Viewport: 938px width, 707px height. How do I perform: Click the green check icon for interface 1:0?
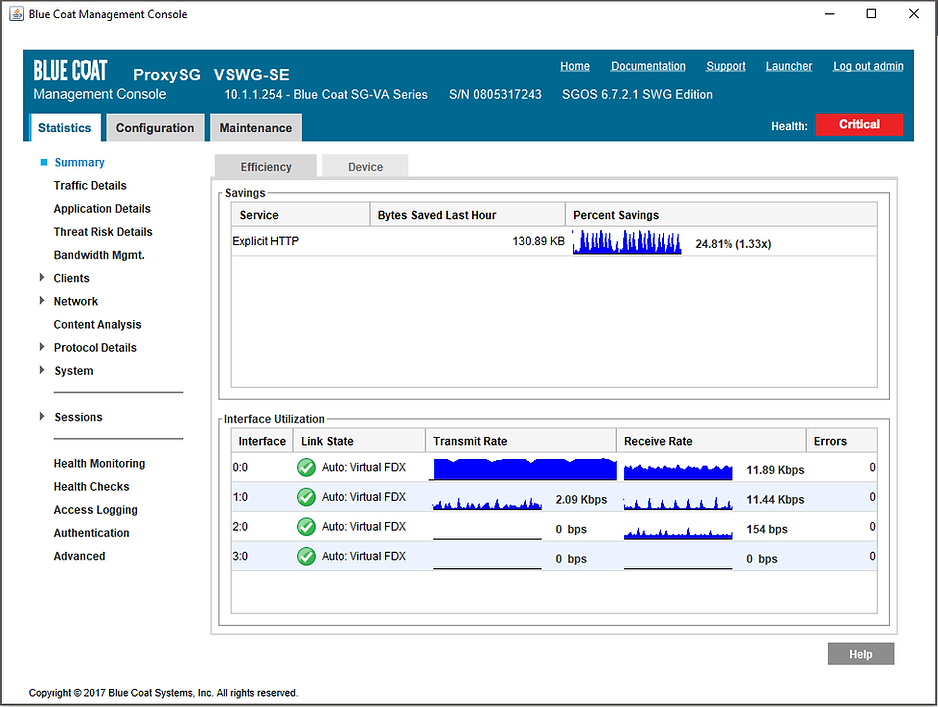click(306, 497)
